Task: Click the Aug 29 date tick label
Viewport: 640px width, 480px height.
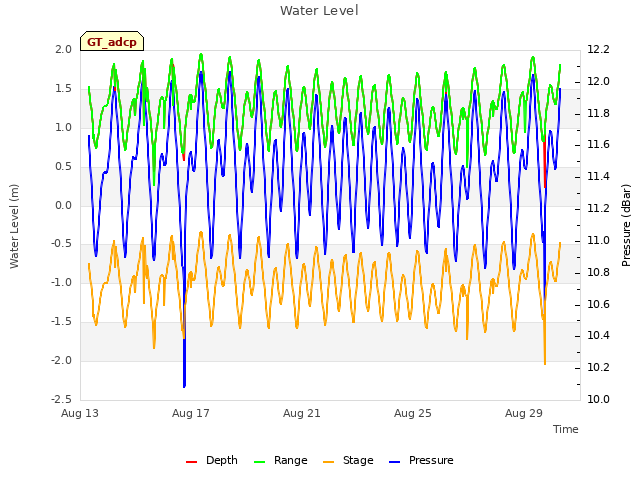Action: tap(524, 413)
